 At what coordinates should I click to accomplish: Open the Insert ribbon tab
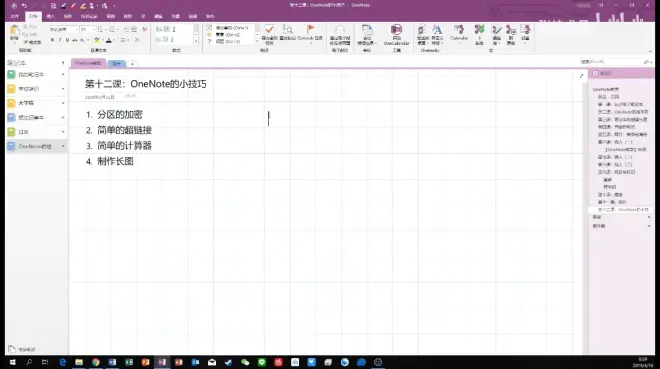(x=51, y=16)
